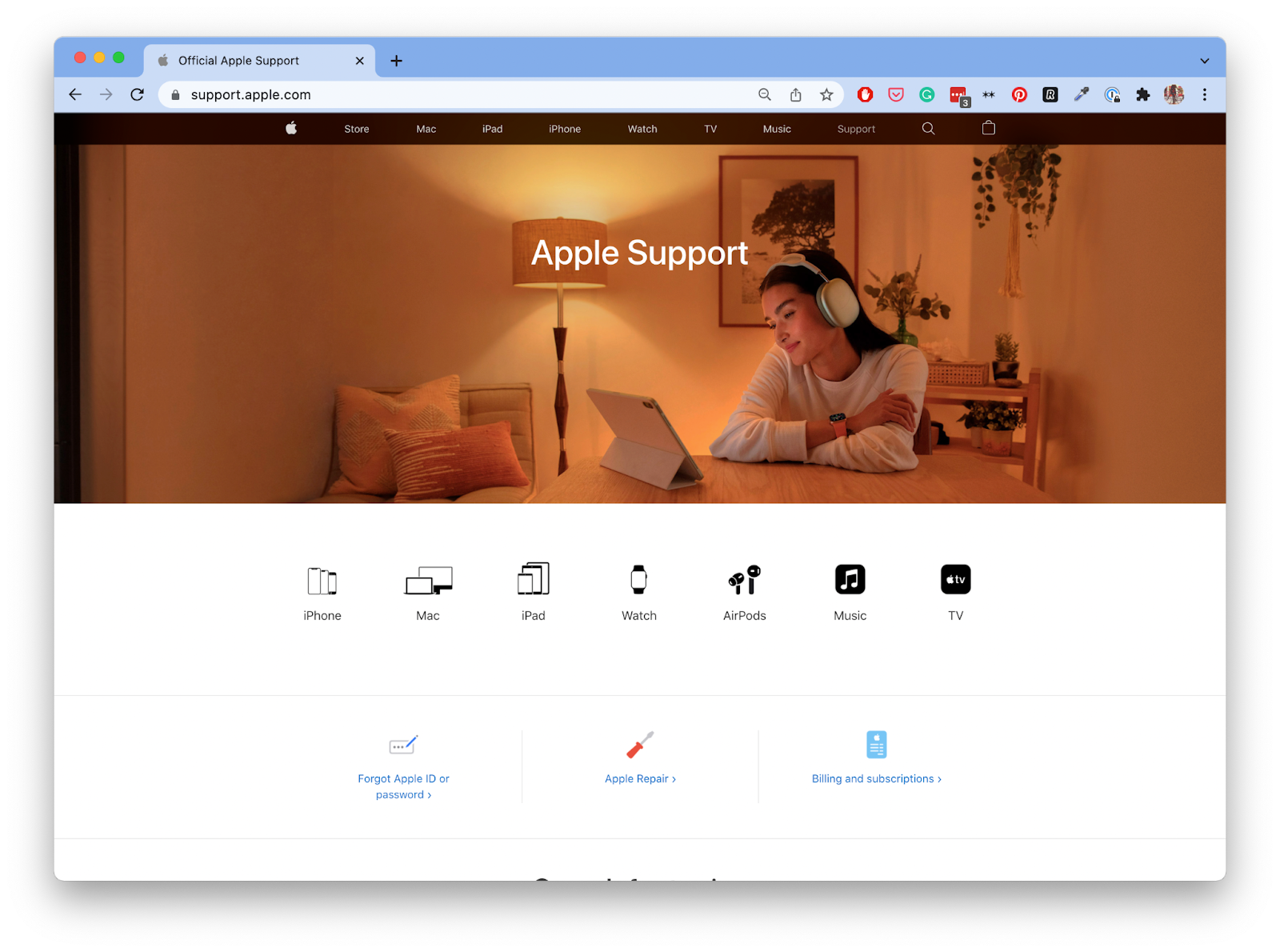Save the page with the Pocket extension
This screenshot has height=952, width=1280.
pos(896,94)
